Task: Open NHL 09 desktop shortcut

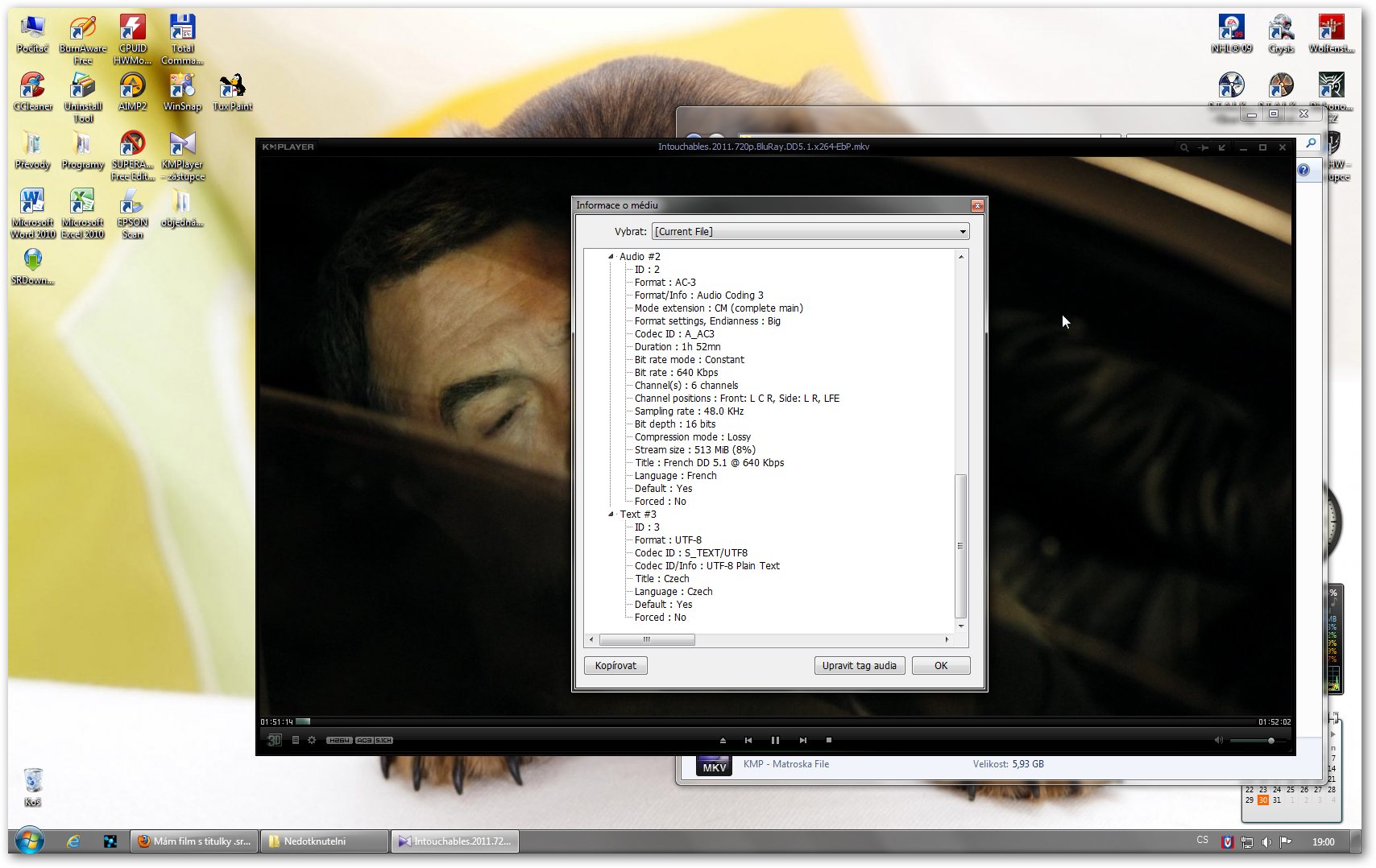Action: pos(1232,34)
